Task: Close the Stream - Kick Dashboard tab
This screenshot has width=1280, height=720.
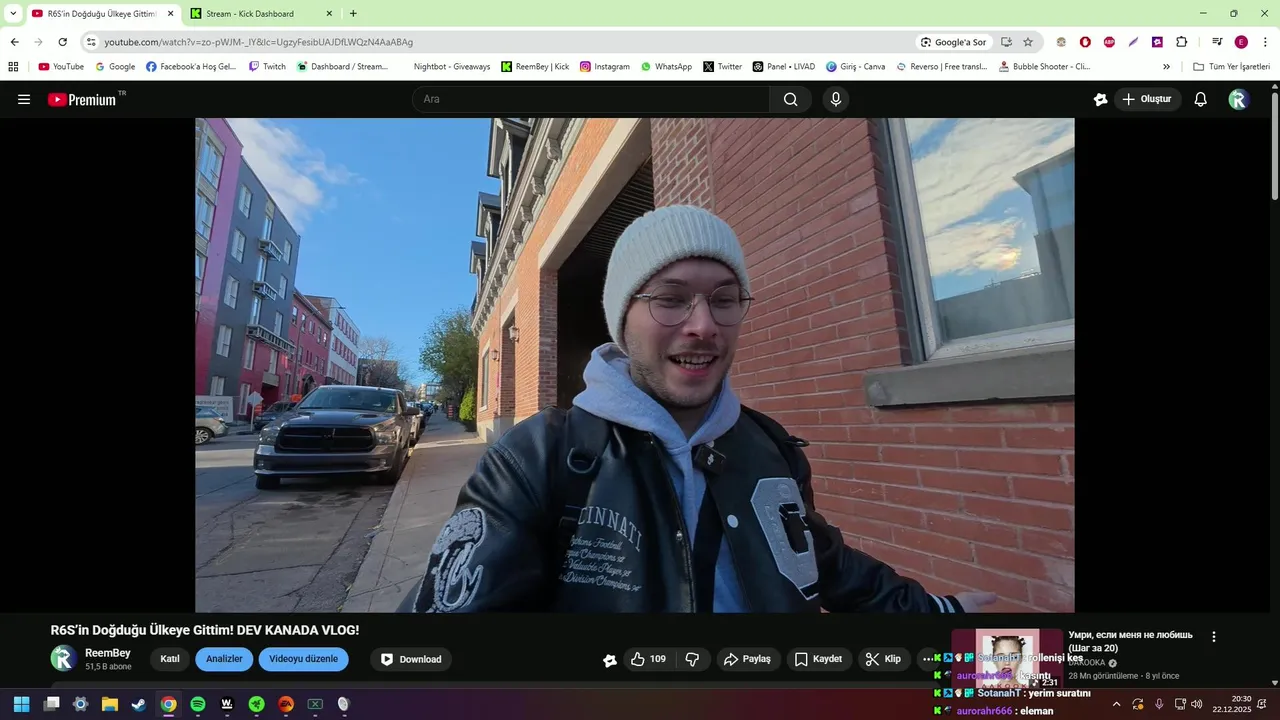Action: (x=329, y=14)
